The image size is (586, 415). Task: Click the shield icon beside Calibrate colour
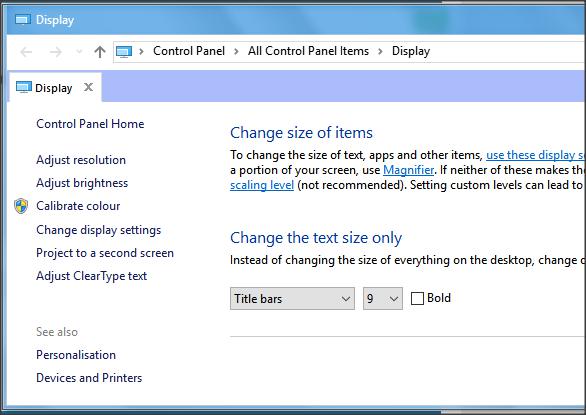click(x=21, y=206)
